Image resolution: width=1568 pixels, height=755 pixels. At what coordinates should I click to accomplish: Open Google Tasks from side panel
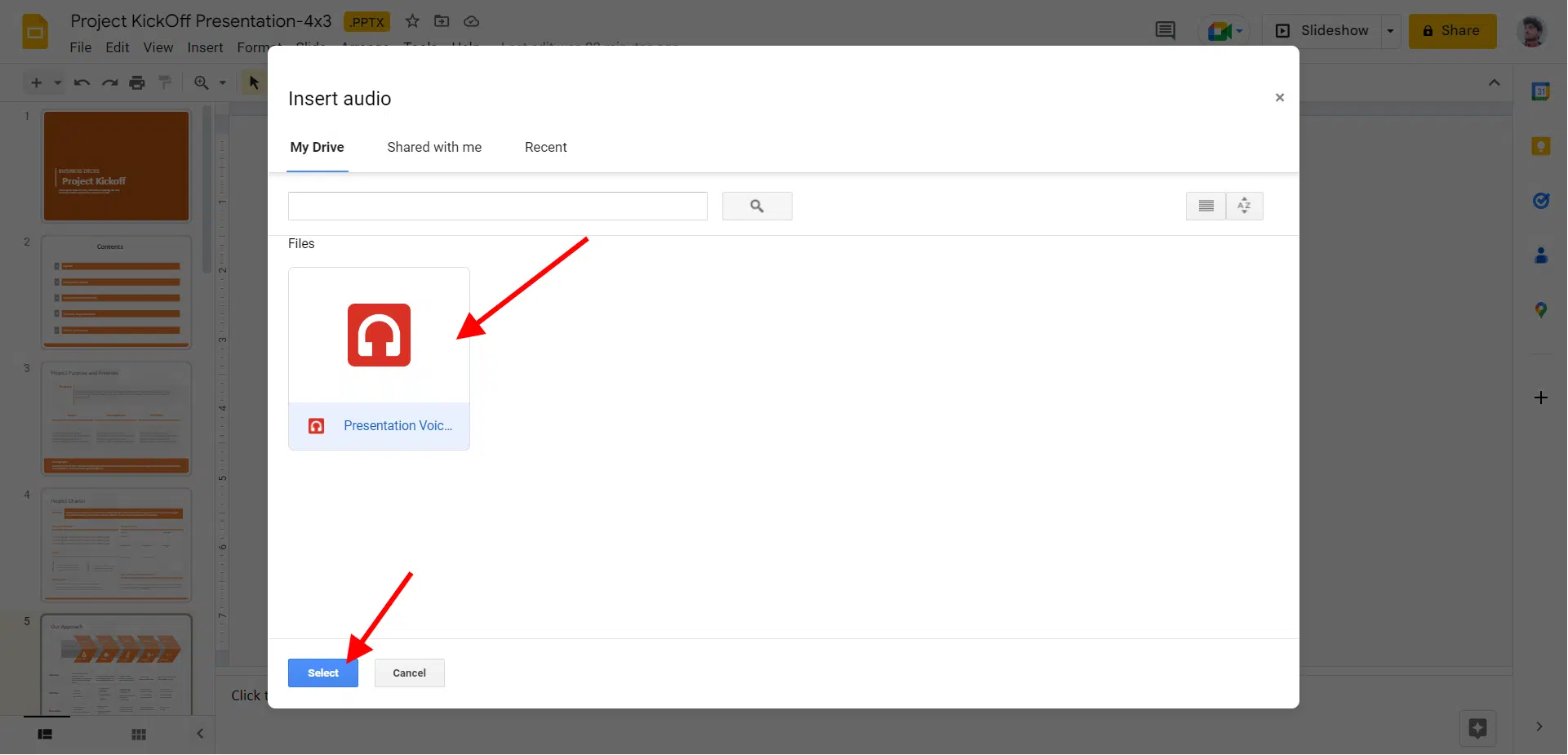pyautogui.click(x=1540, y=201)
